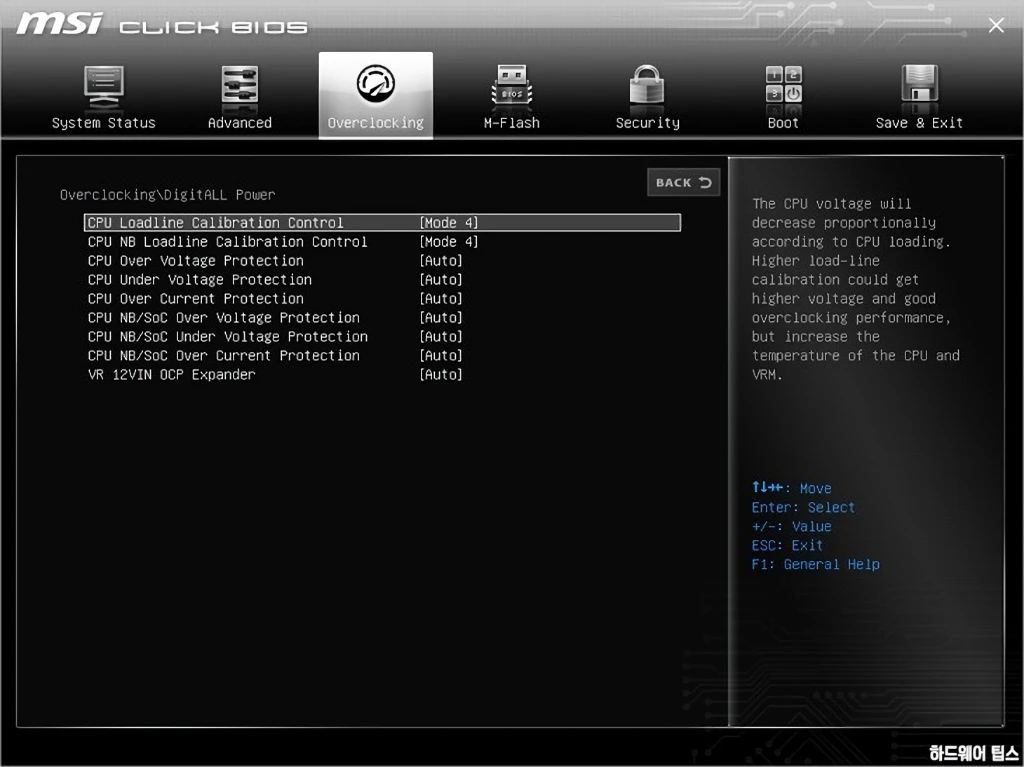1024x767 pixels.
Task: Select the CPU Loadline Calibration Control row label
Action: tap(216, 223)
